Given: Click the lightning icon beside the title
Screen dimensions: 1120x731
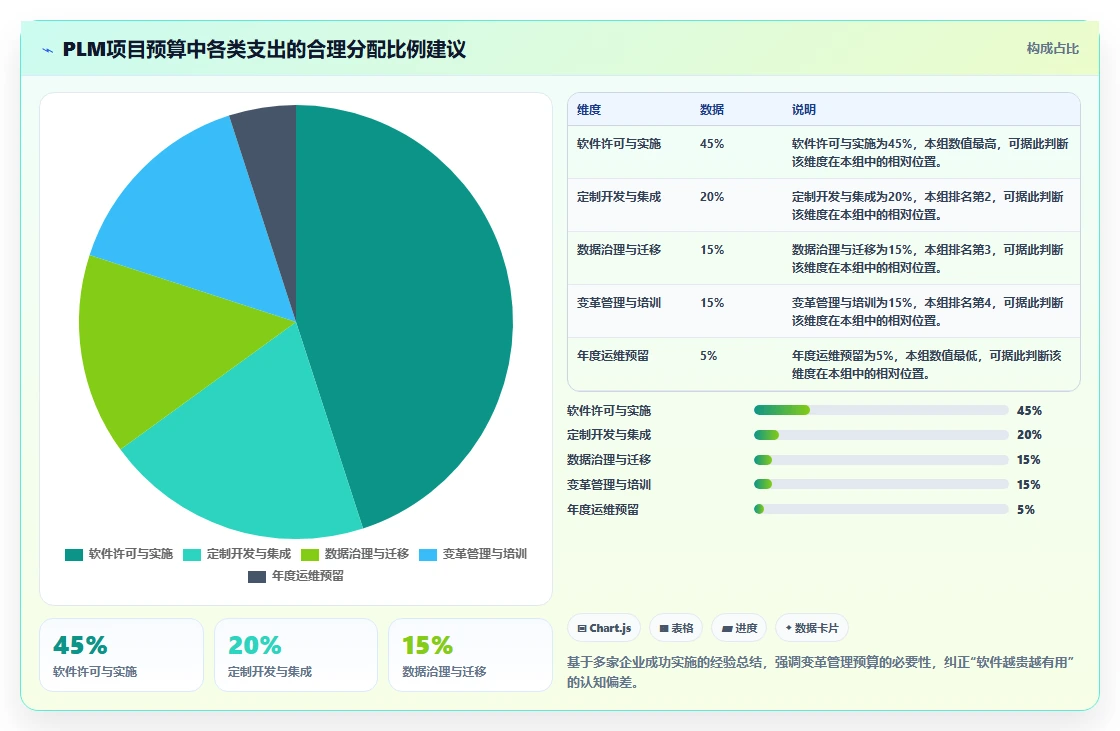Looking at the screenshot, I should [x=48, y=50].
